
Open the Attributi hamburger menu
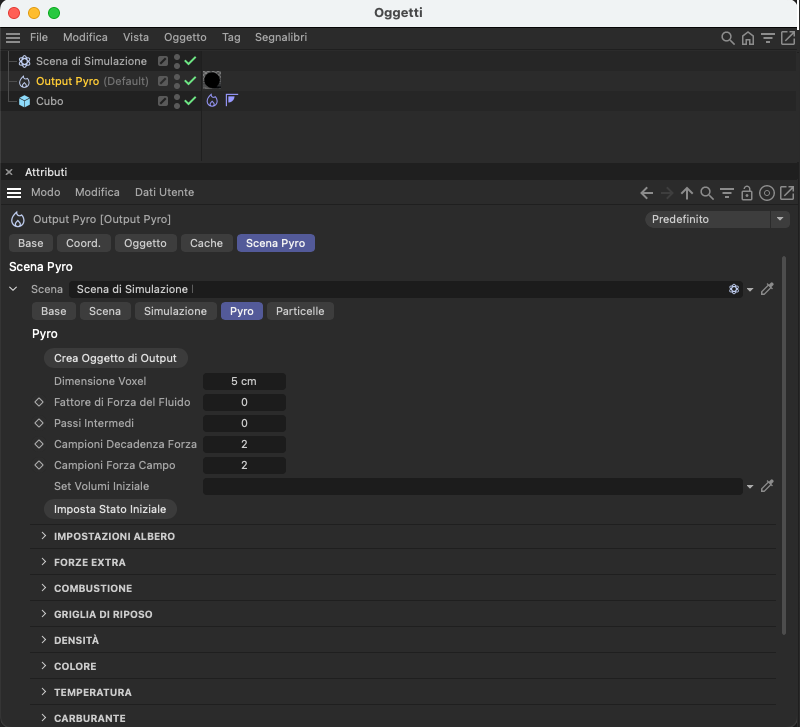(x=14, y=193)
